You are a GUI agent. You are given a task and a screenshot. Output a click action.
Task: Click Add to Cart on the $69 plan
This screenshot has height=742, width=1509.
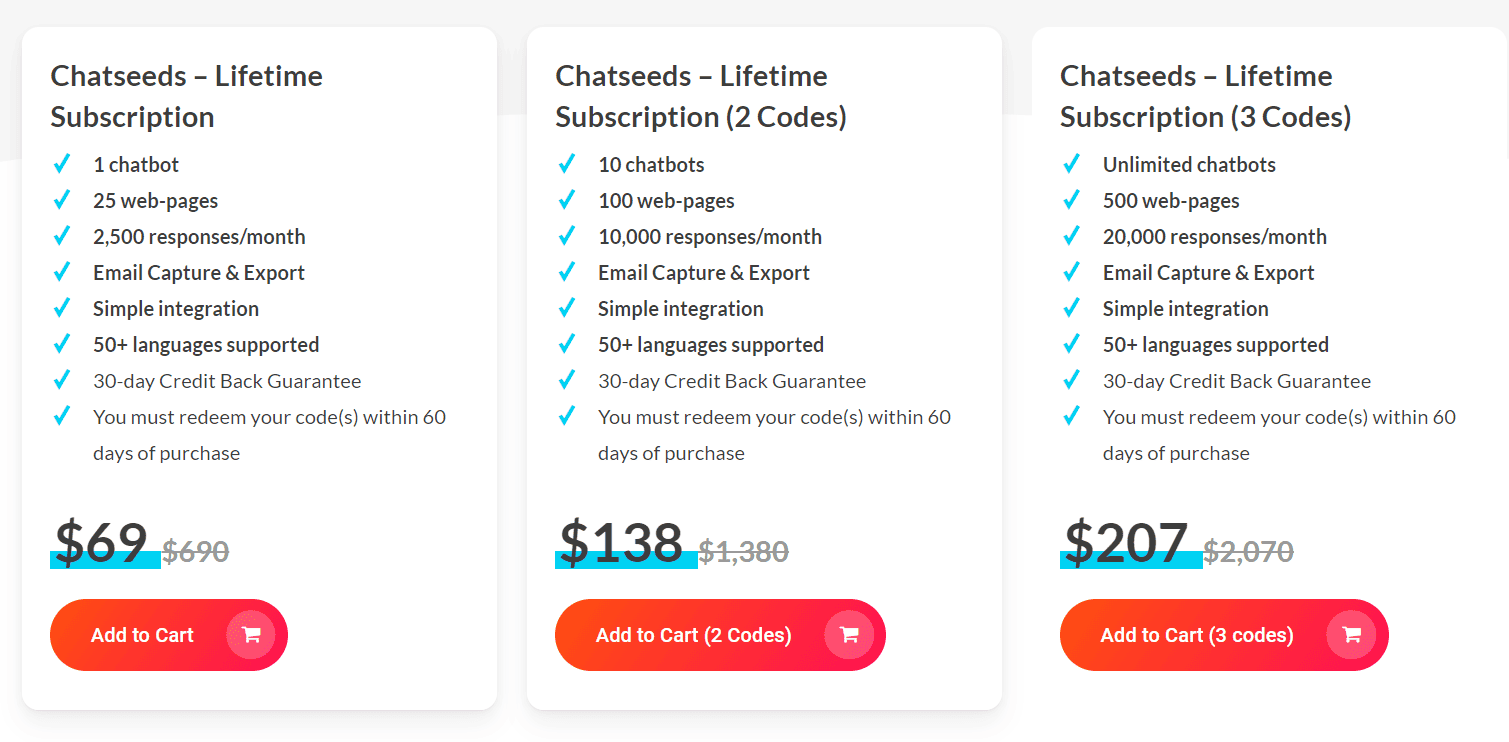pyautogui.click(x=168, y=634)
